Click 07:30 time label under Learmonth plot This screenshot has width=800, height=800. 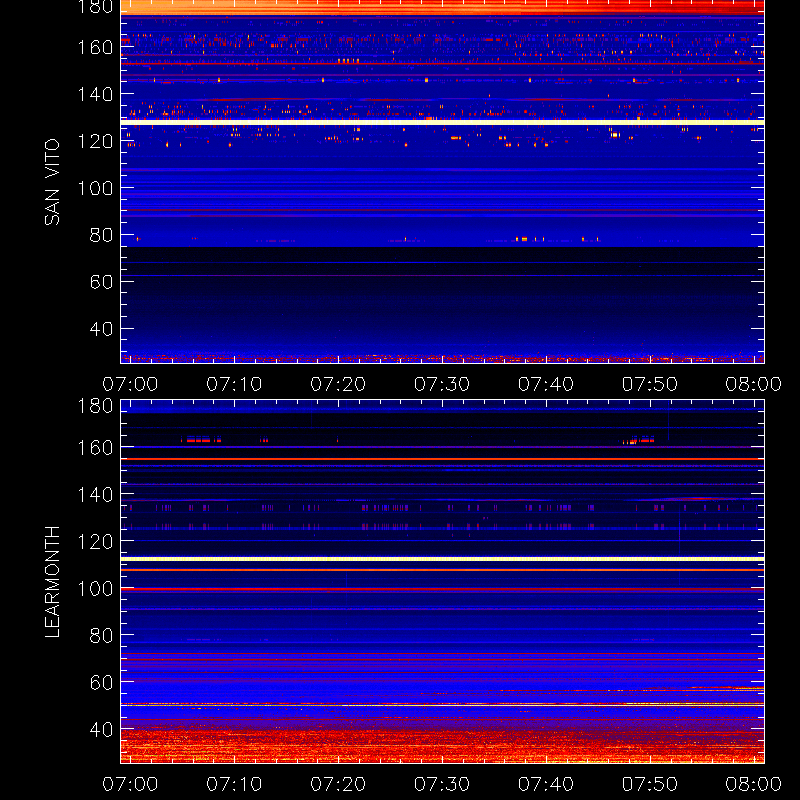click(442, 784)
